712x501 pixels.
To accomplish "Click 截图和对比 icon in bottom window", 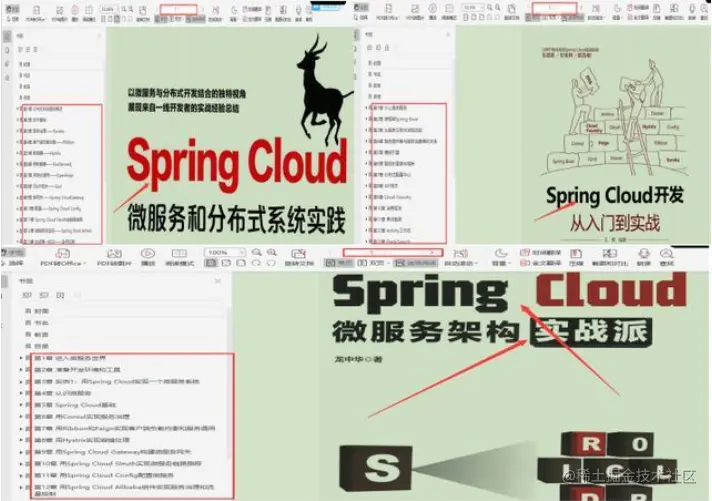I will coord(609,258).
